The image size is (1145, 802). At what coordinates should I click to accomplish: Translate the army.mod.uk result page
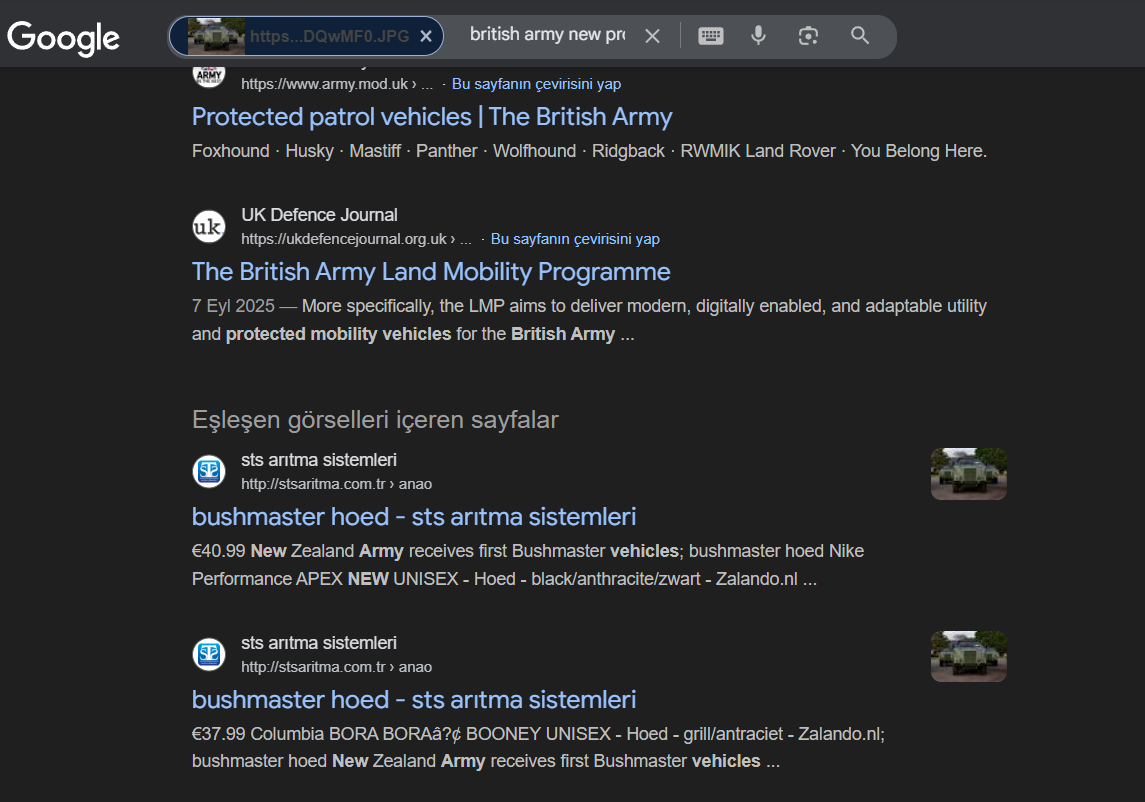coord(536,85)
